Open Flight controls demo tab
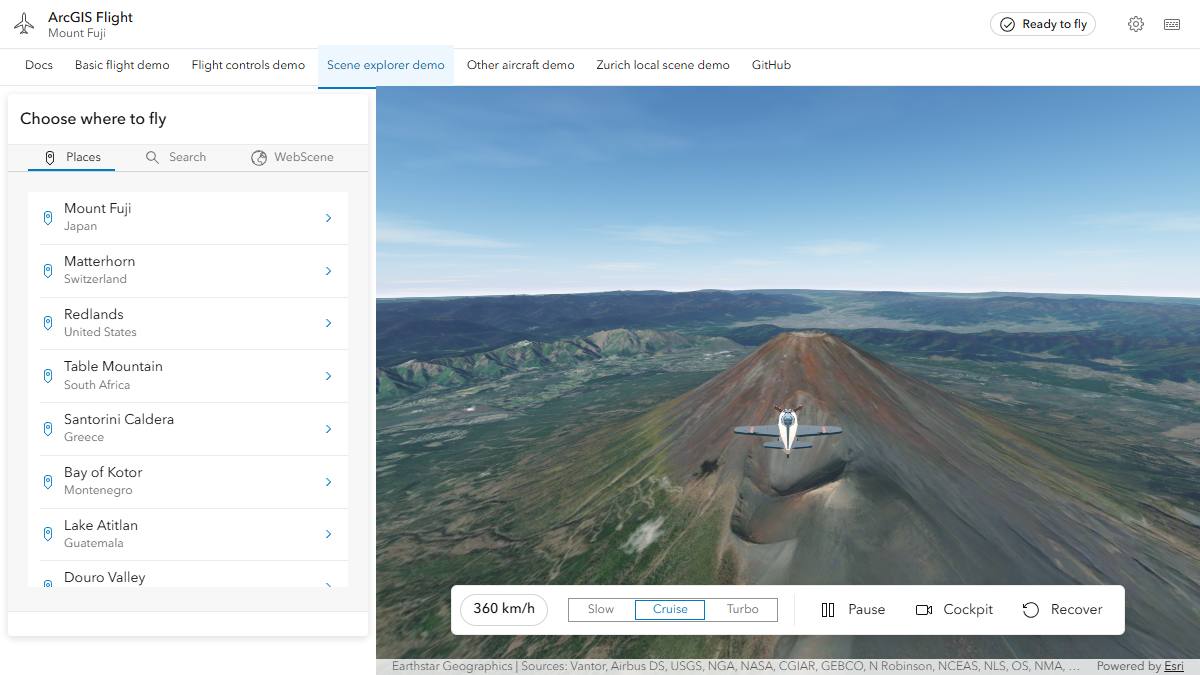 (x=248, y=65)
